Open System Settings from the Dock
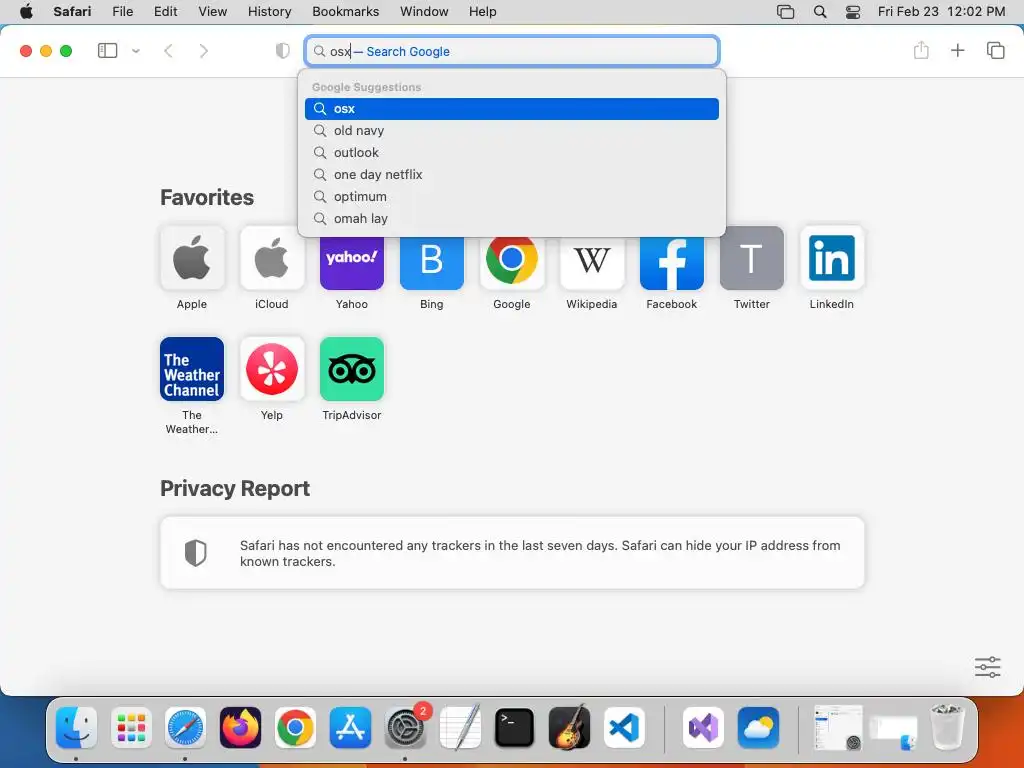 [x=405, y=727]
